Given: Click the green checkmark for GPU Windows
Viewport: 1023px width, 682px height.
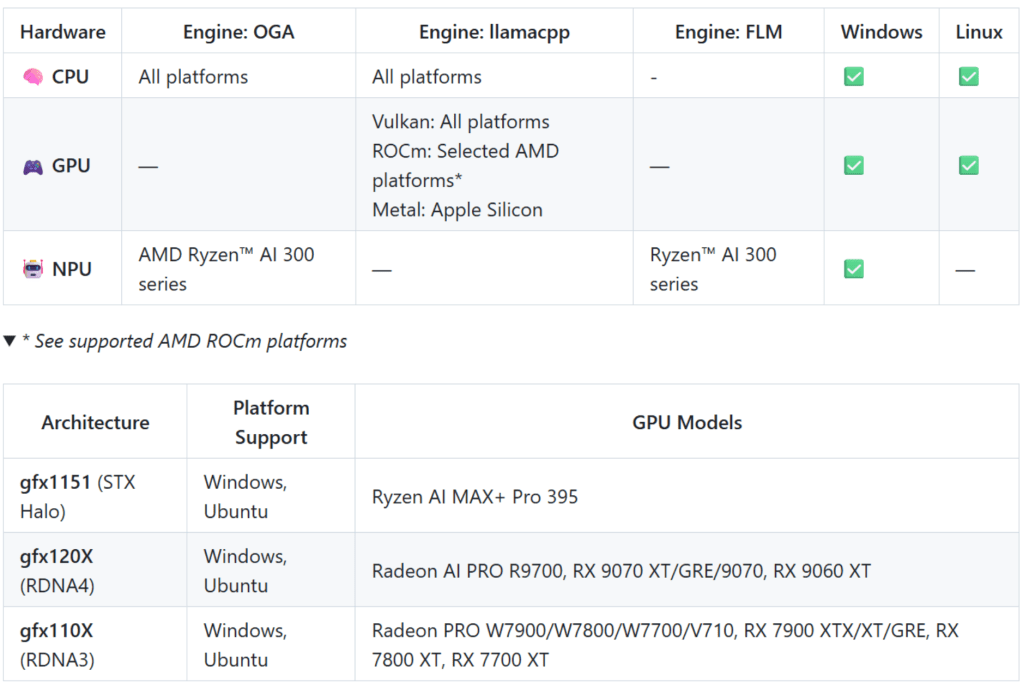Looking at the screenshot, I should pyautogui.click(x=853, y=166).
